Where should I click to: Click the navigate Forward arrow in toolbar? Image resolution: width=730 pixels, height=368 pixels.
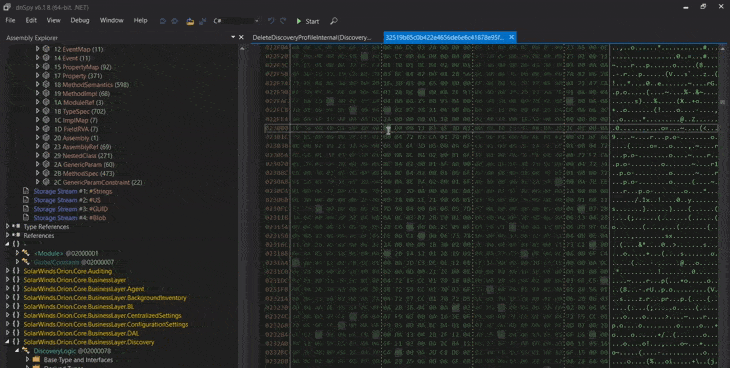[x=175, y=21]
